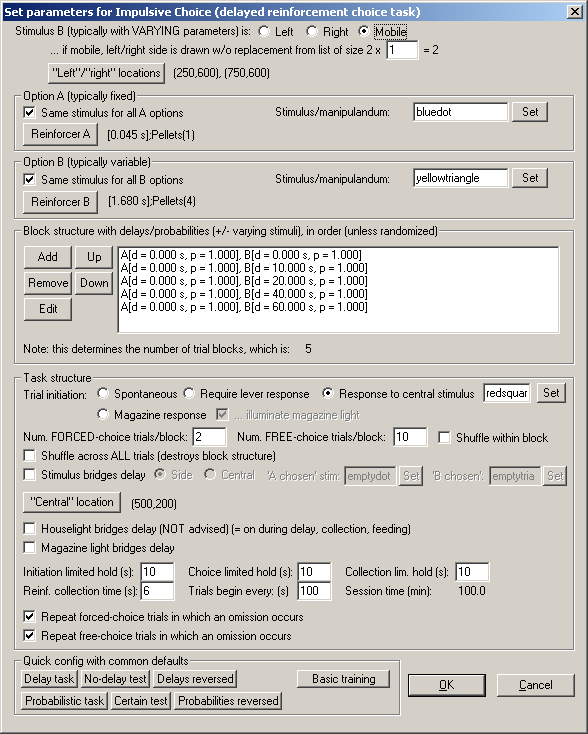Screen dimensions: 588x734
Task: Cancel the parameter dialog
Action: 536,685
